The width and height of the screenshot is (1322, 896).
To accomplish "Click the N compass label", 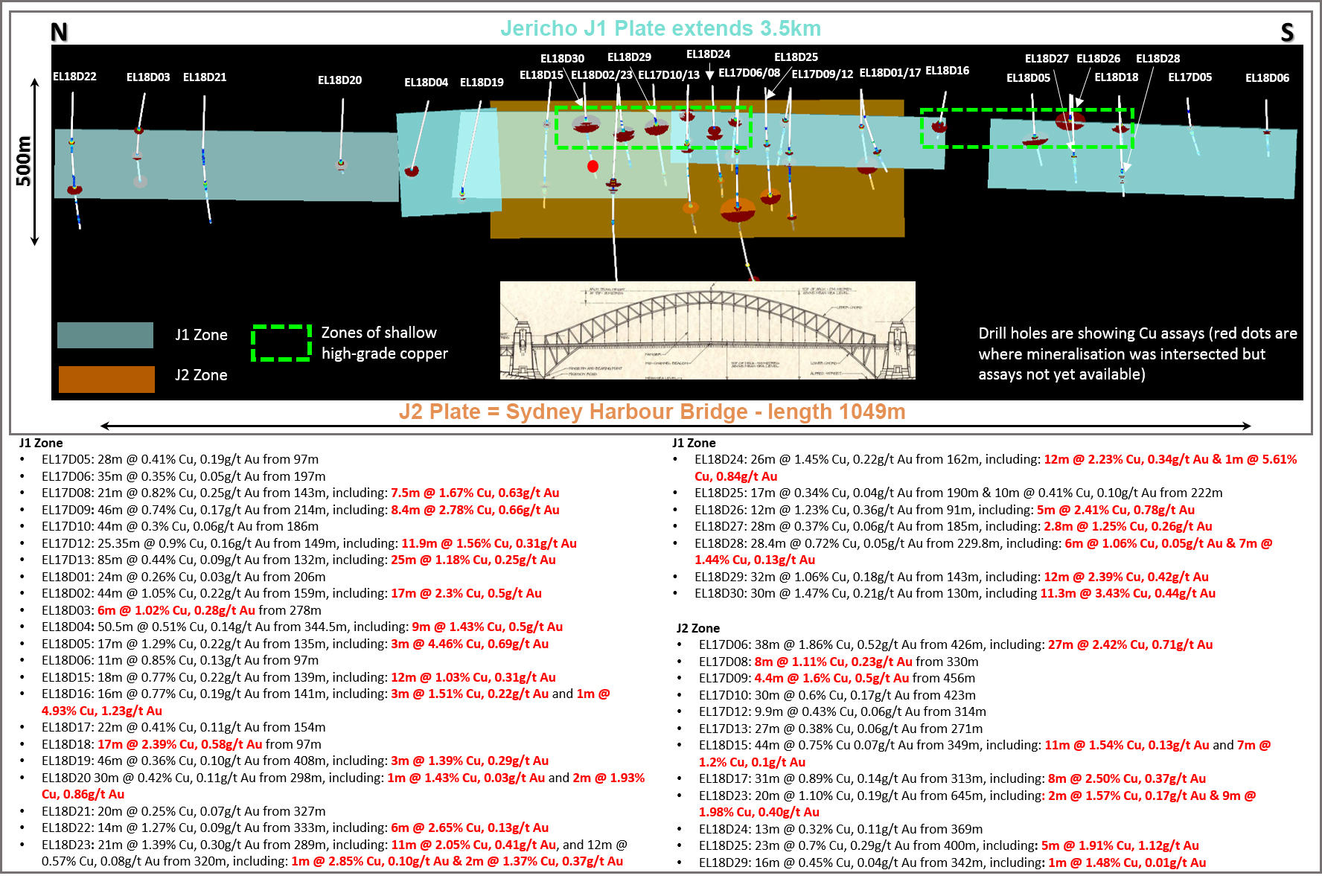I will click(59, 32).
